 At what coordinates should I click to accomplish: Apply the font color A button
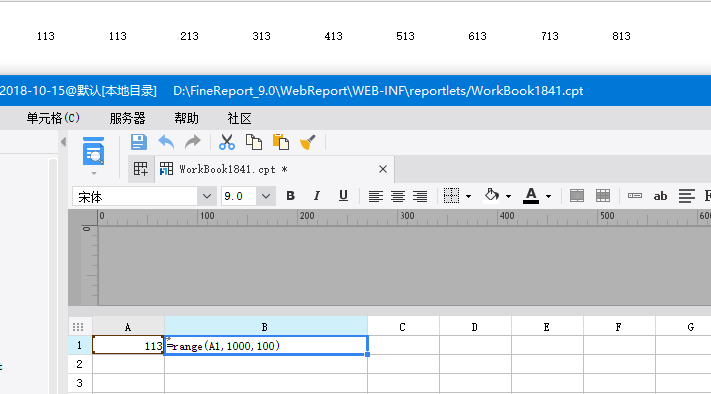[531, 196]
